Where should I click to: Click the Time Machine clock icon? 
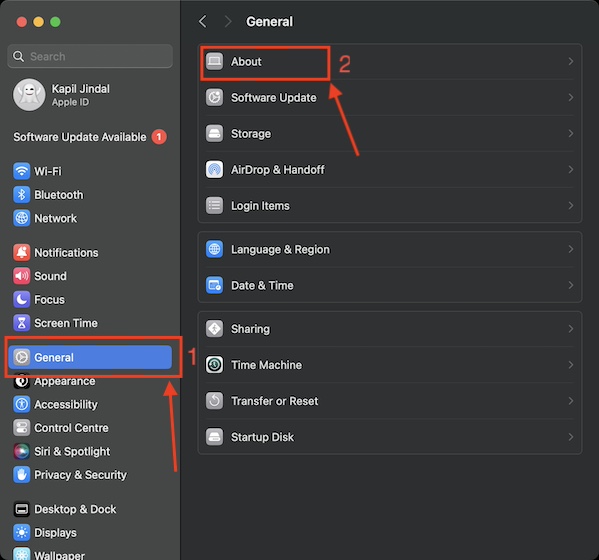(x=214, y=365)
